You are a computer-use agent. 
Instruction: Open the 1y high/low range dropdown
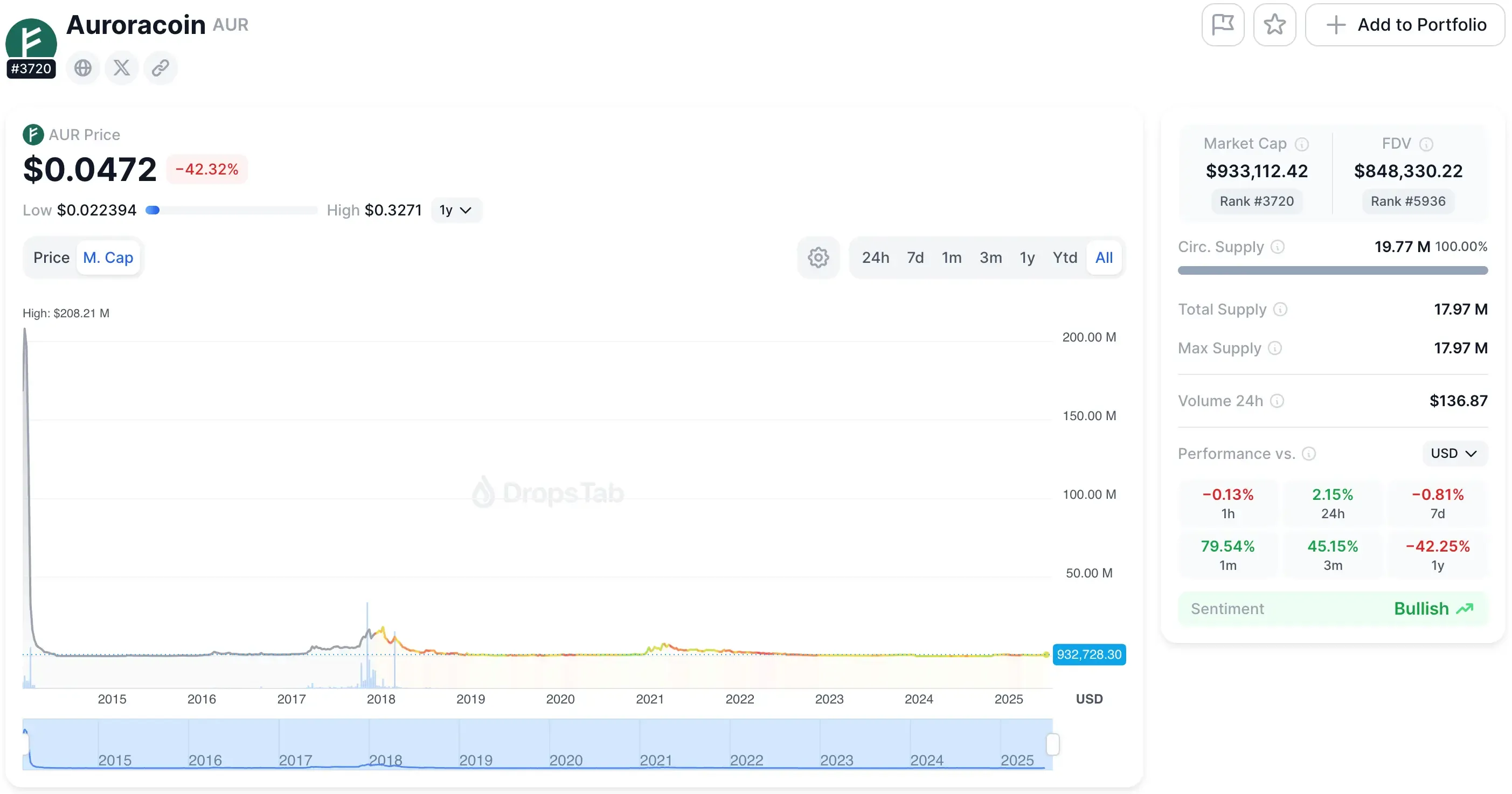[456, 210]
